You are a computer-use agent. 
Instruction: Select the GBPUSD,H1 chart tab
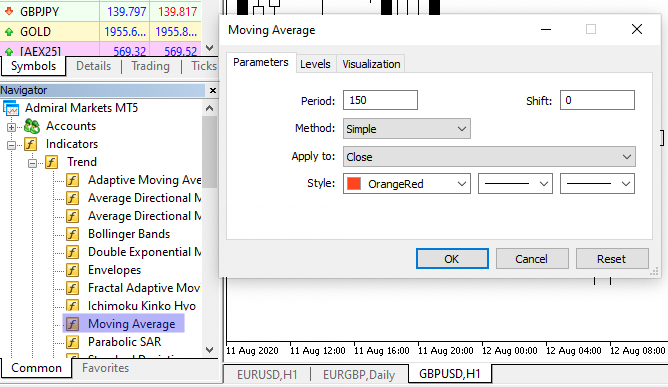[450, 374]
